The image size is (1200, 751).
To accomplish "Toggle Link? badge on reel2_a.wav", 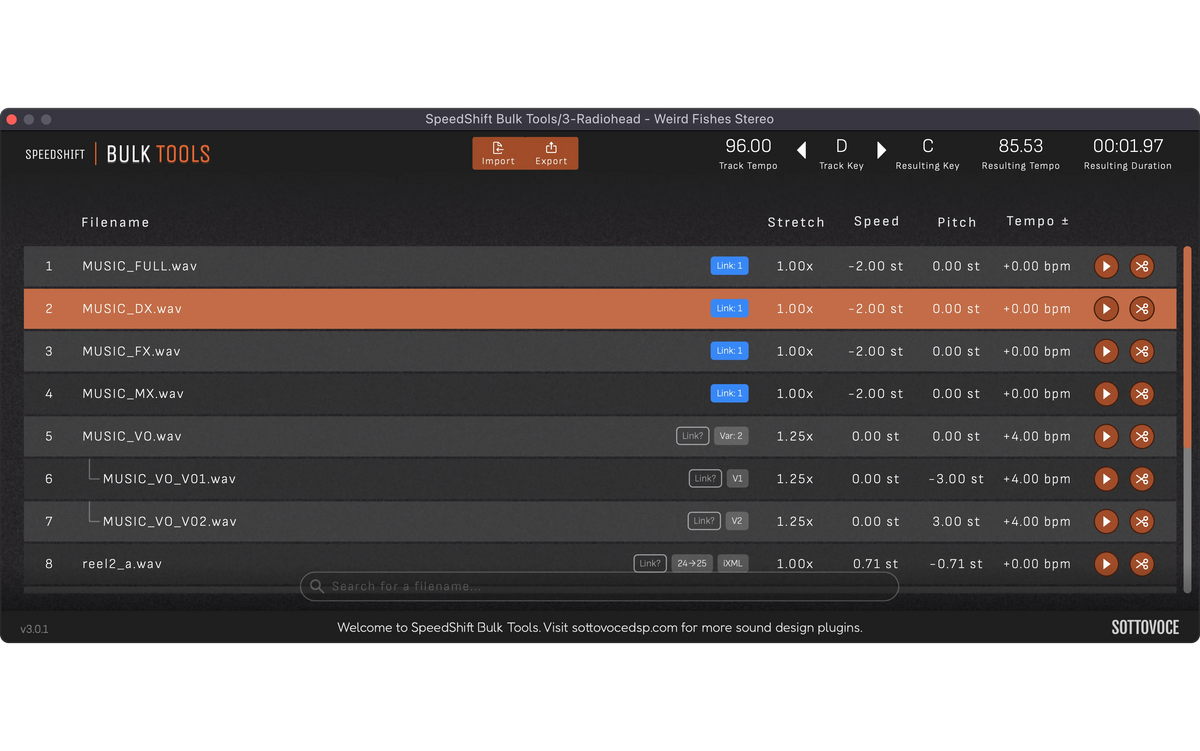I will (x=650, y=564).
